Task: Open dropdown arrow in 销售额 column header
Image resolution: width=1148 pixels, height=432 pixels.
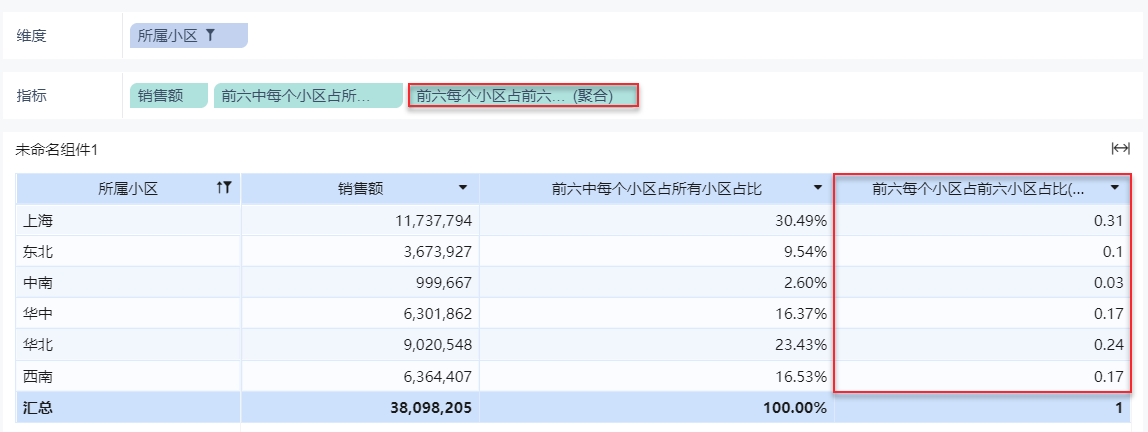Action: tap(463, 188)
